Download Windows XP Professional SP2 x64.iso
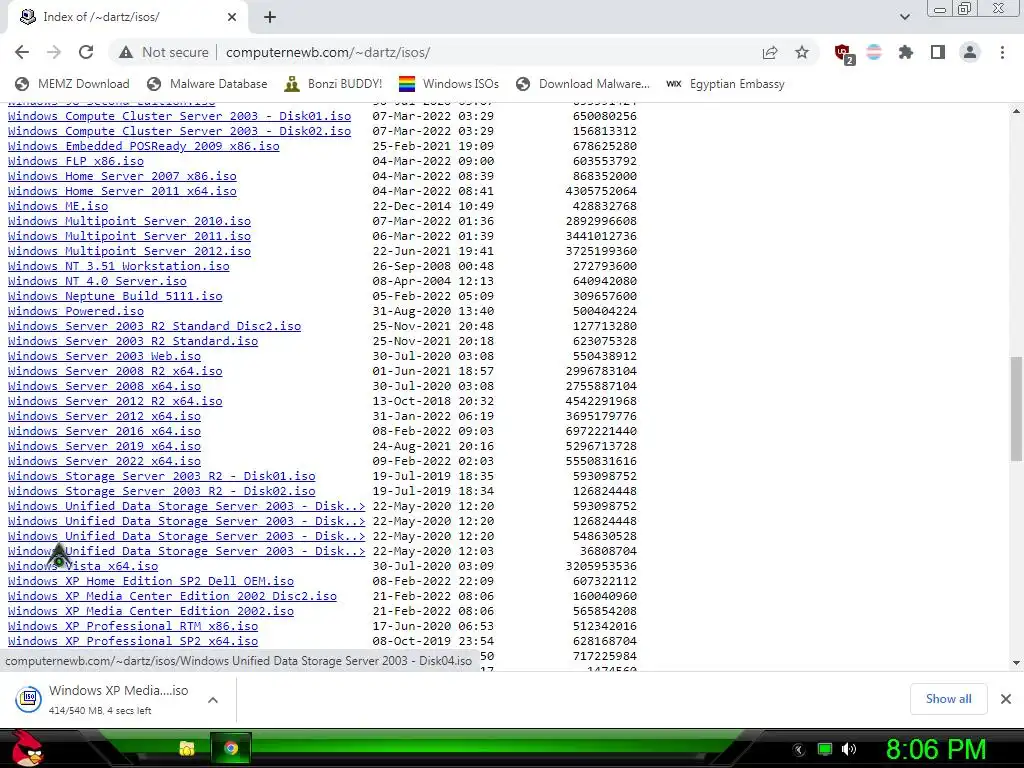Viewport: 1024px width, 768px height. 133,642
